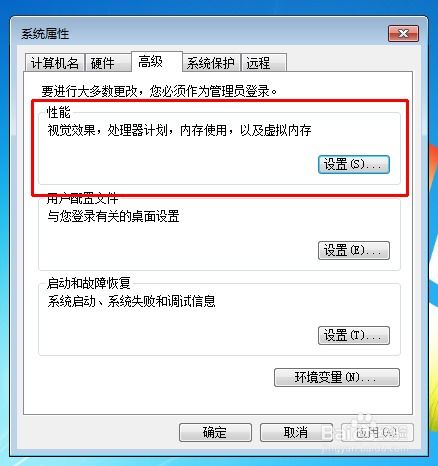Click the 启动和故障恢复 group label
Viewport: 438px width, 466px height.
(89, 284)
